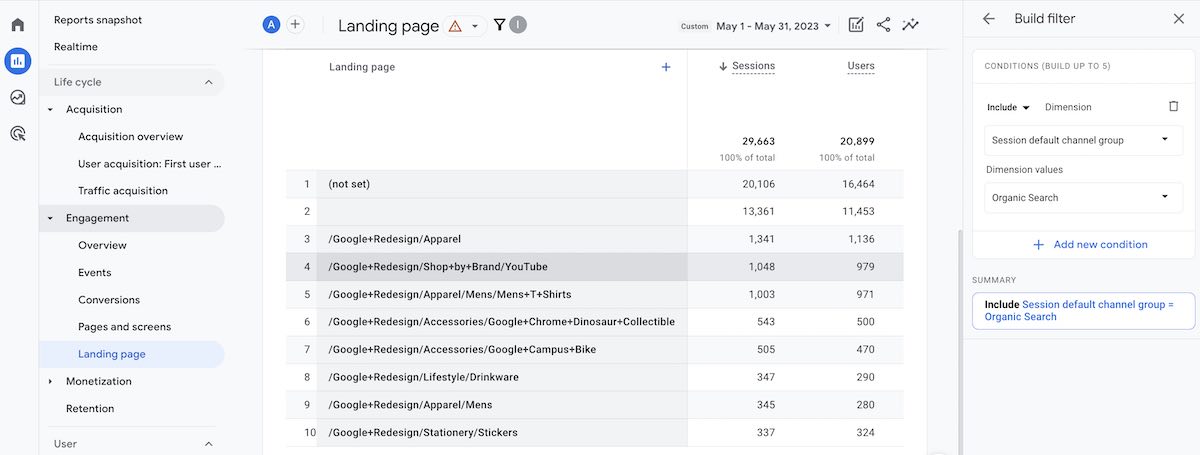This screenshot has width=1200, height=455.
Task: Open the Advertising icon in left rail
Action: (17, 133)
